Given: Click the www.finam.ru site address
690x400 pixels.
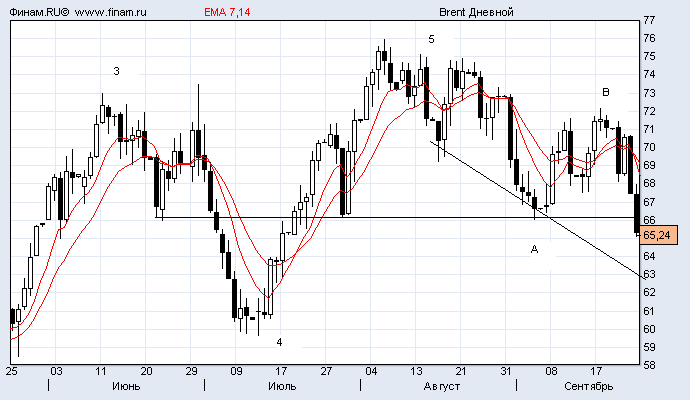Looking at the screenshot, I should point(110,12).
